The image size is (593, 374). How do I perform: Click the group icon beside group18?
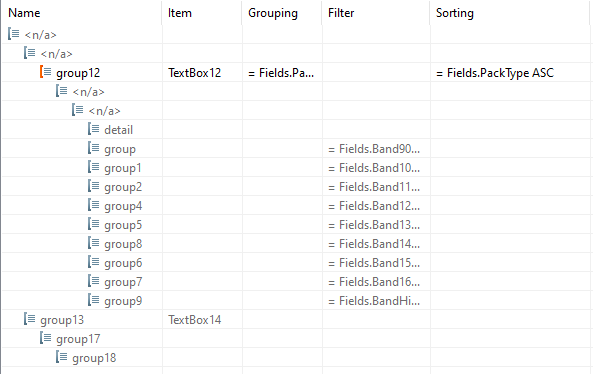61,357
